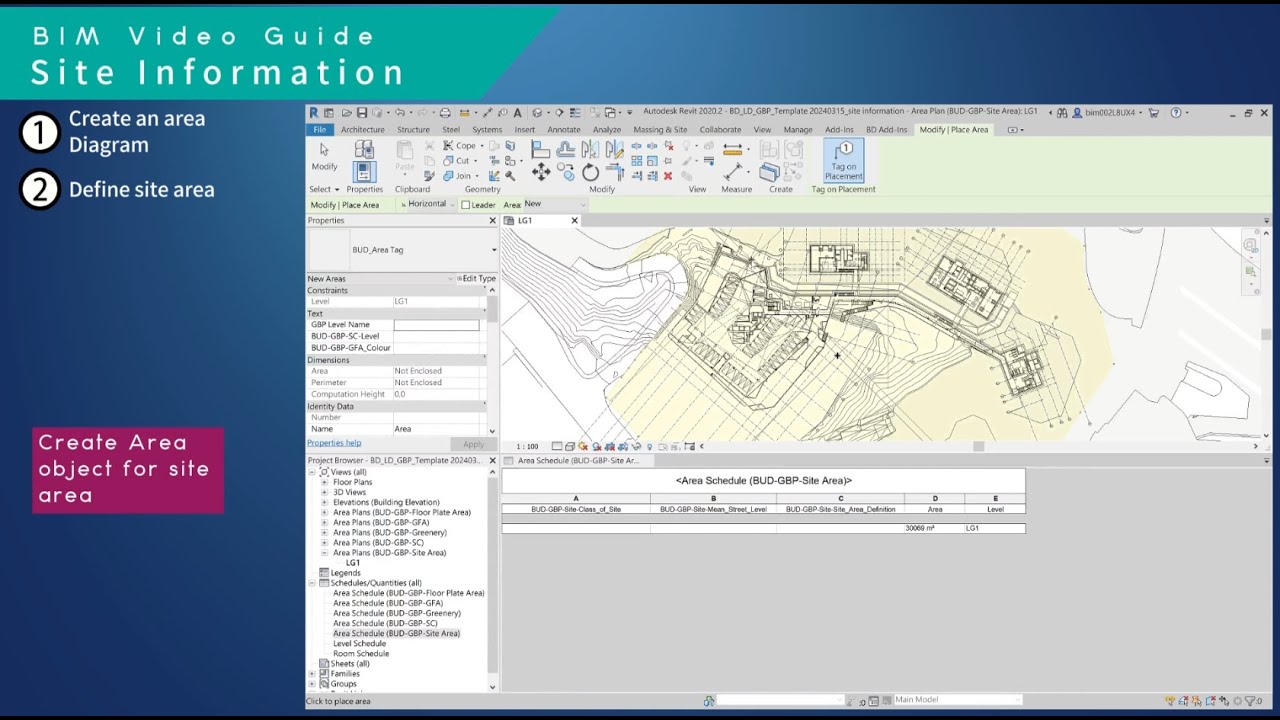Expand the 3D Views tree node
The width and height of the screenshot is (1280, 720).
[x=324, y=492]
